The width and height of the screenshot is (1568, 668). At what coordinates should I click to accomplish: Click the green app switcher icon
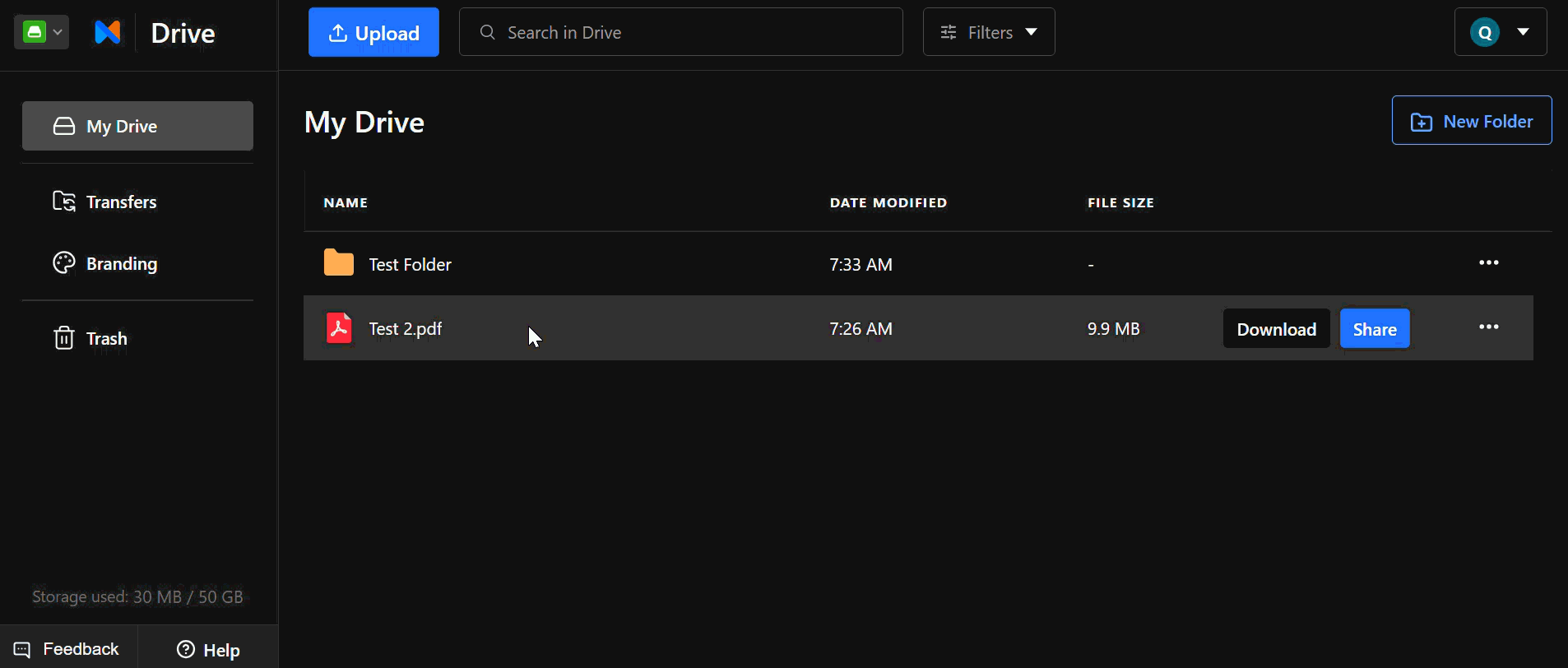pos(35,32)
